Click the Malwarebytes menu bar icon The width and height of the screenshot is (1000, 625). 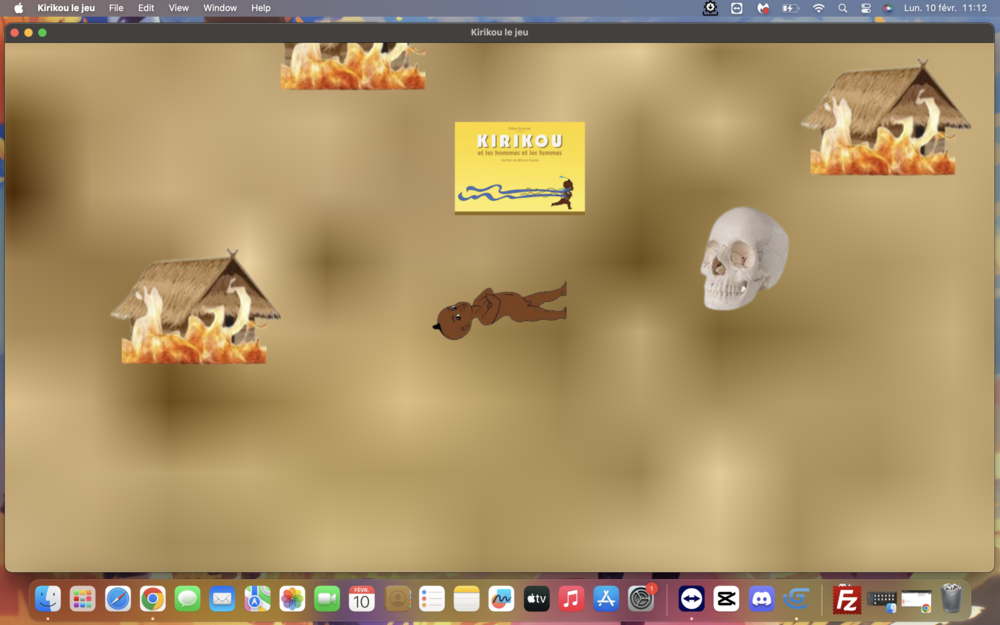(x=763, y=8)
